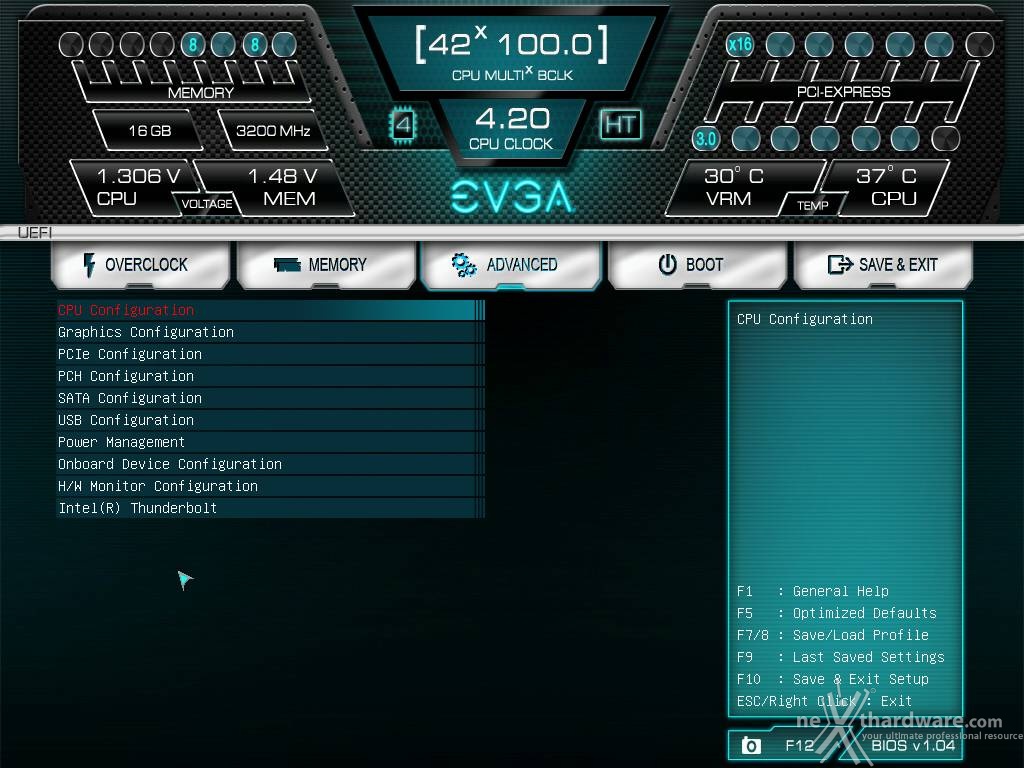This screenshot has height=768, width=1024.
Task: Open Graphics Configuration submenu
Action: click(270, 332)
